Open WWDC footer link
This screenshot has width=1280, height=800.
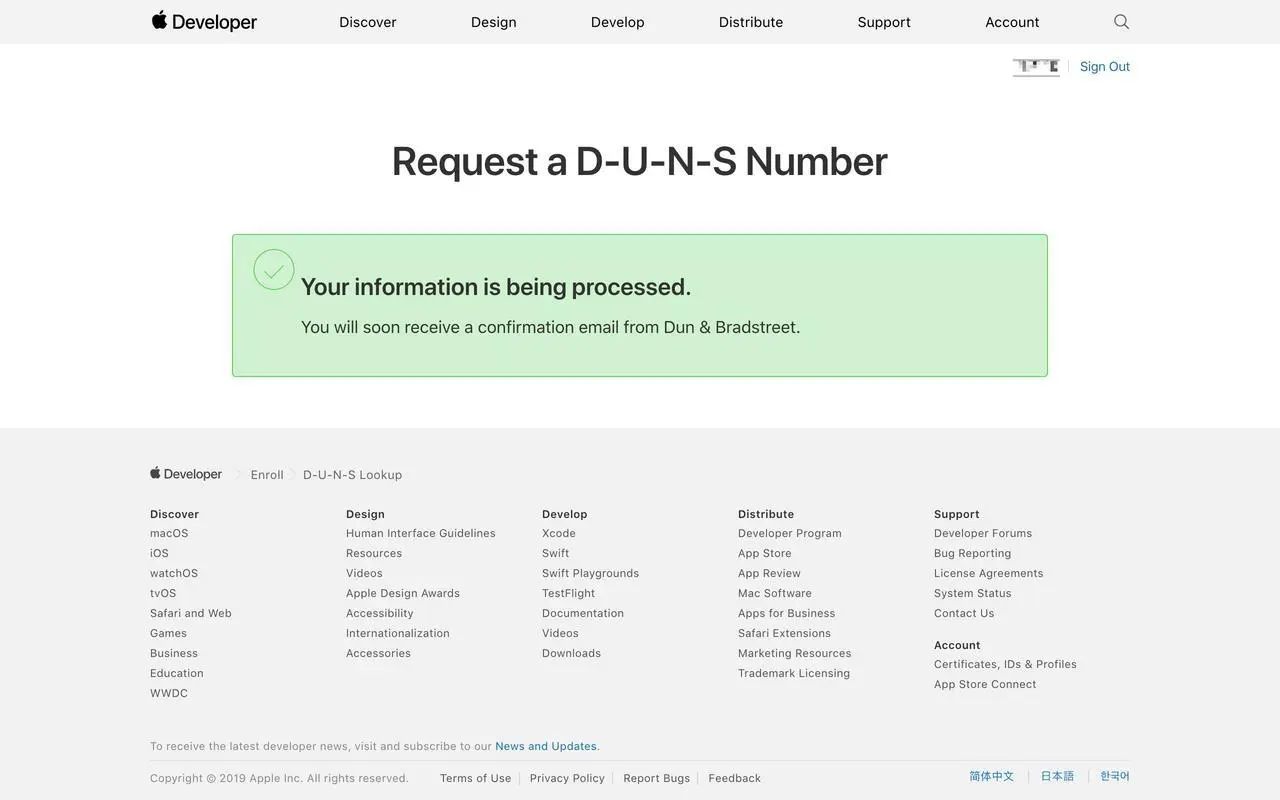pos(169,693)
